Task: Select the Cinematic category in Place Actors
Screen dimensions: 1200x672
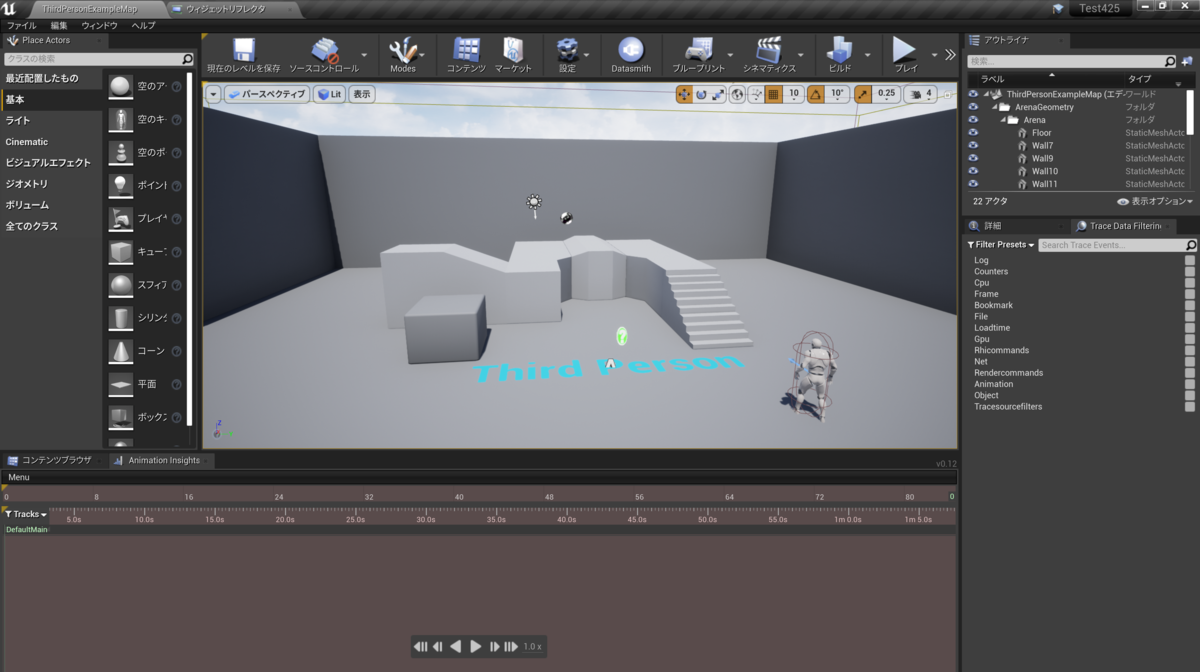Action: click(50, 141)
